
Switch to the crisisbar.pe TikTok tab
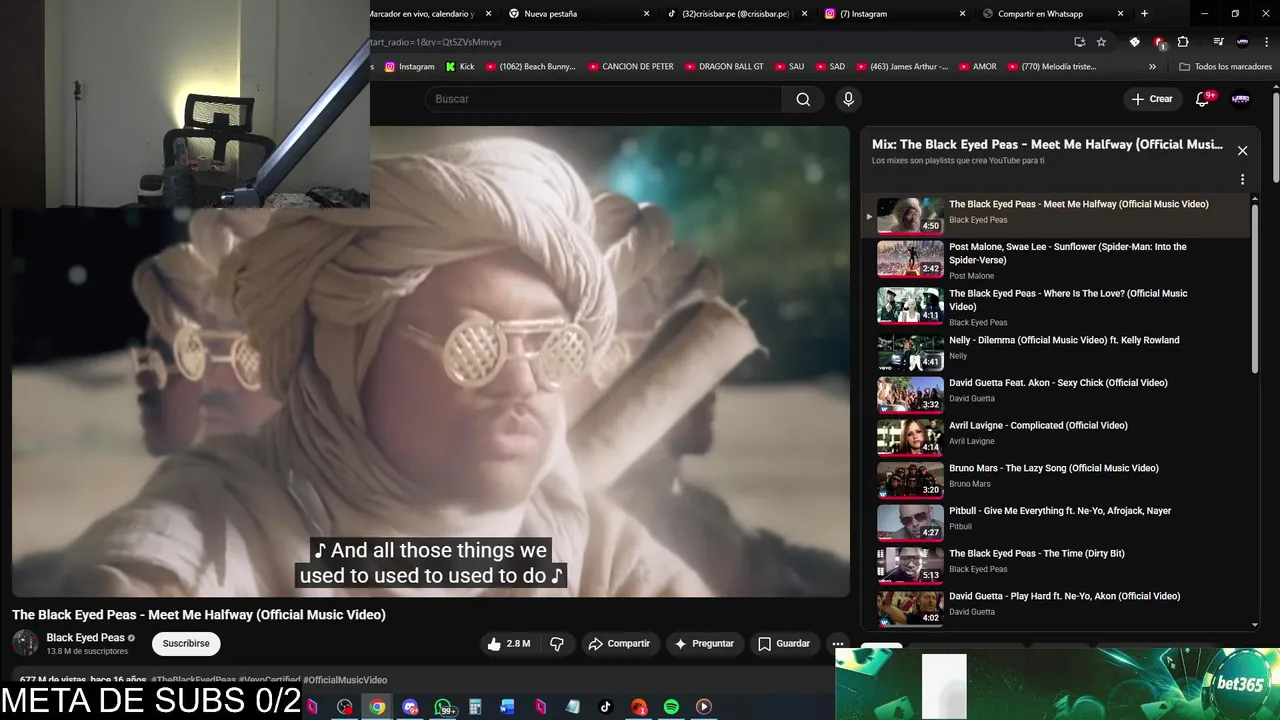[735, 14]
